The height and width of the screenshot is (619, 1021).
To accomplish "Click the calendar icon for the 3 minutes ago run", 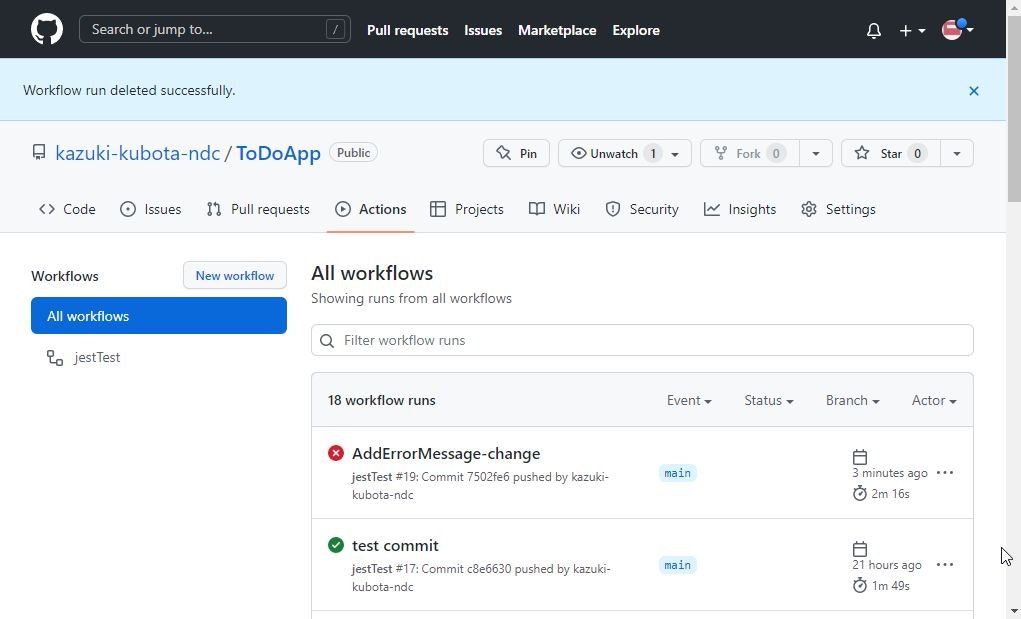I will coord(860,457).
